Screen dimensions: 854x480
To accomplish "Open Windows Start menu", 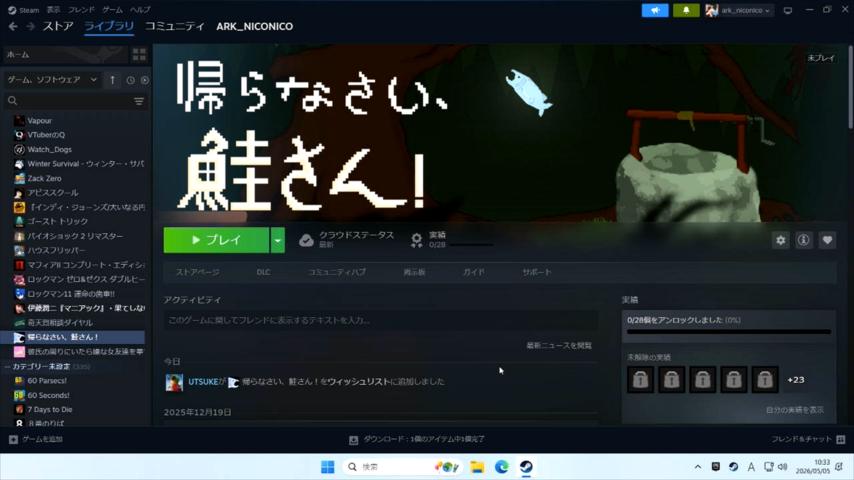I will click(327, 467).
